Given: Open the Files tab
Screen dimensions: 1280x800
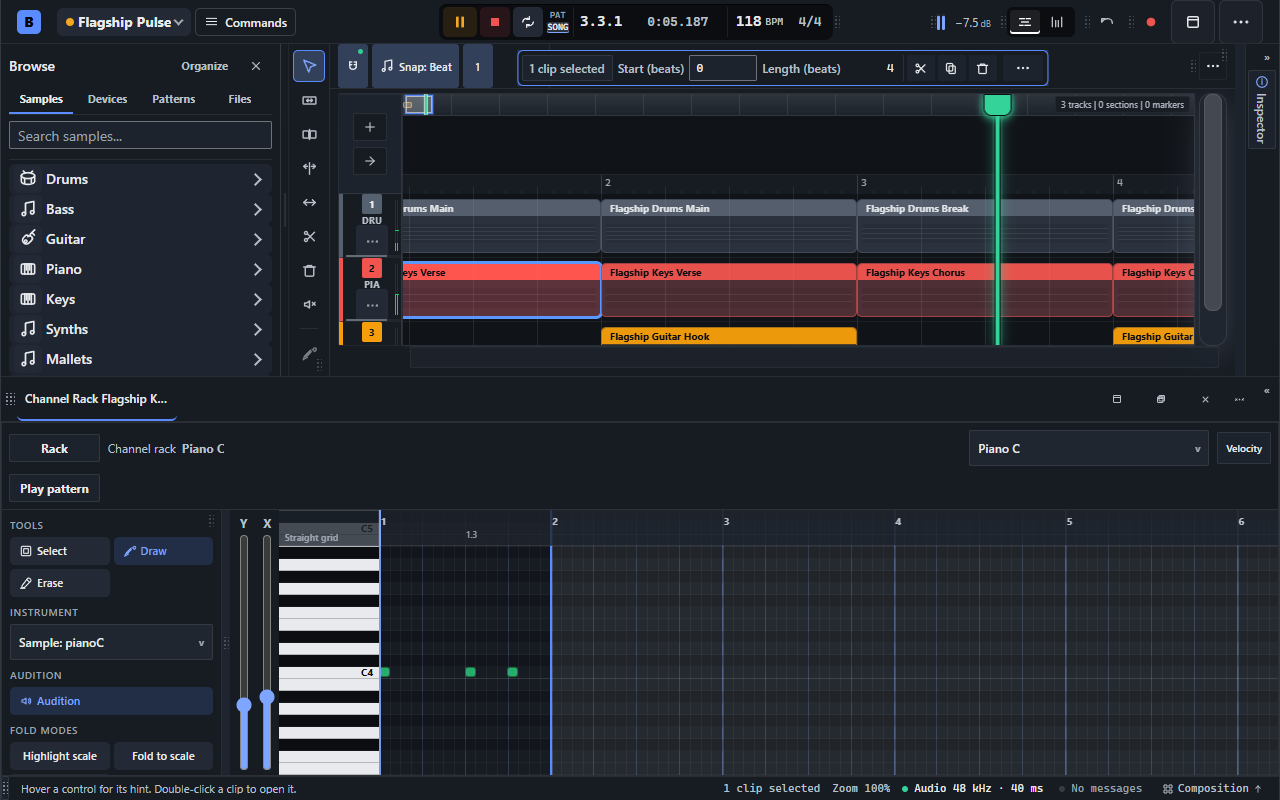Looking at the screenshot, I should pyautogui.click(x=240, y=99).
